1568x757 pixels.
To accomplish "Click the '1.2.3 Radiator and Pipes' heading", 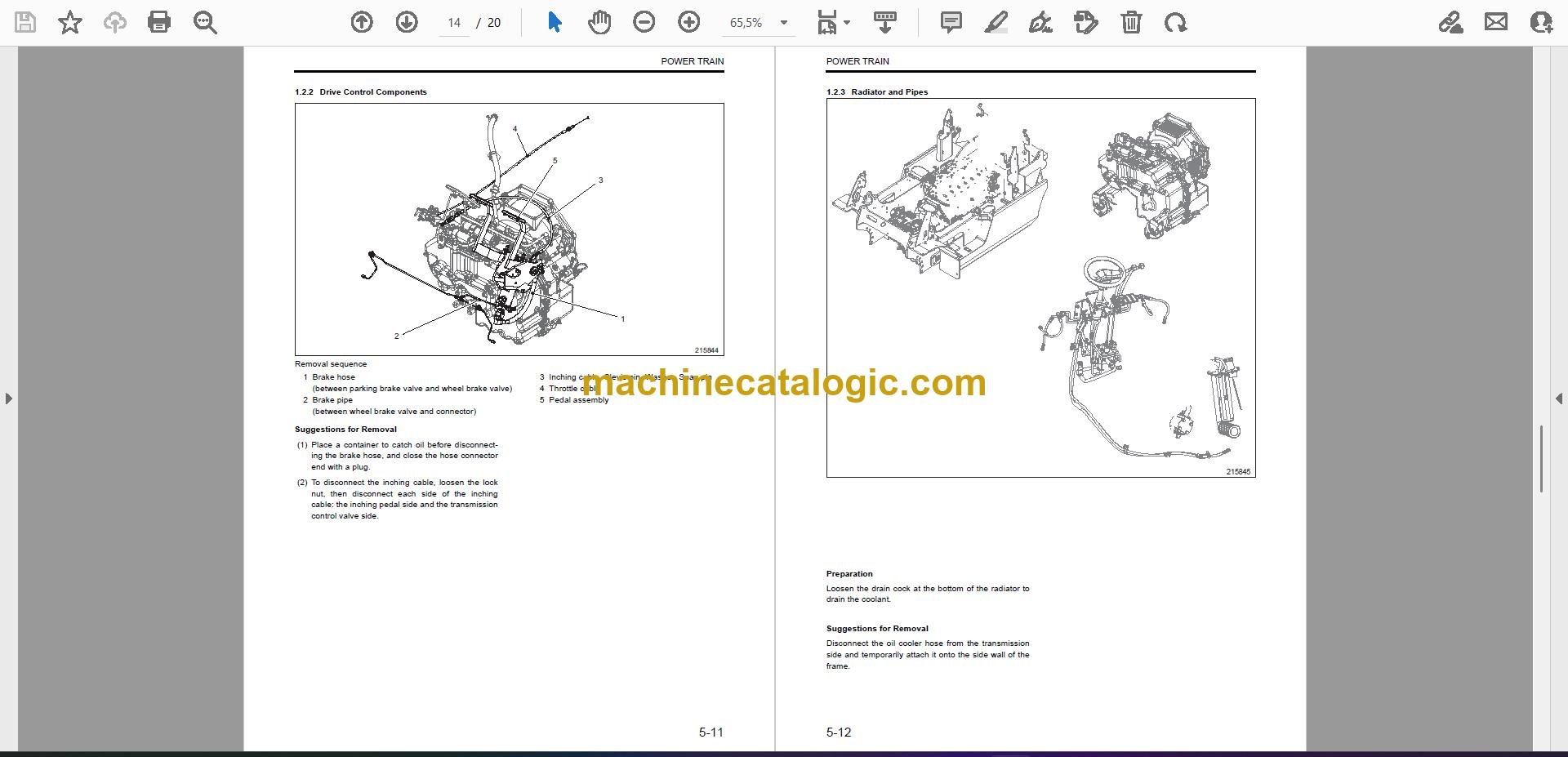I will tap(877, 92).
